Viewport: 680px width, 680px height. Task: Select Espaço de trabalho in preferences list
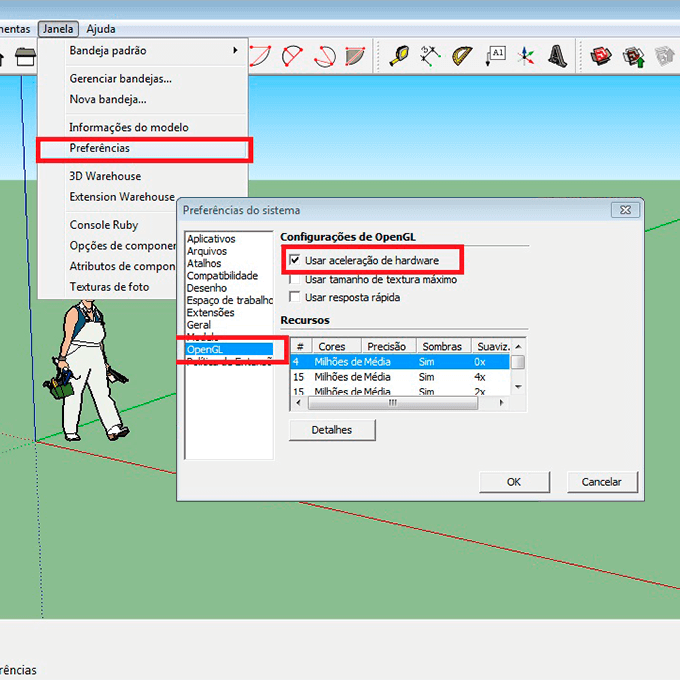229,300
